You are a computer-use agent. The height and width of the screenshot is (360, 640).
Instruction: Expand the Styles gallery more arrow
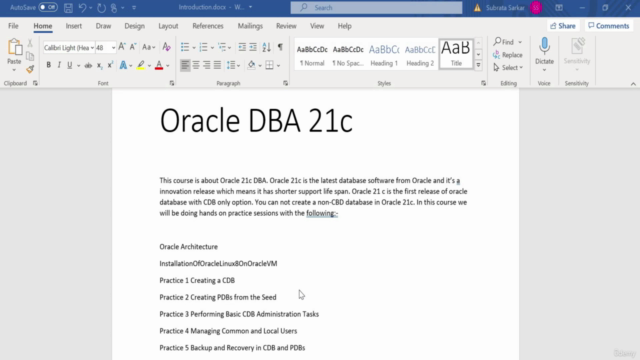coord(478,65)
